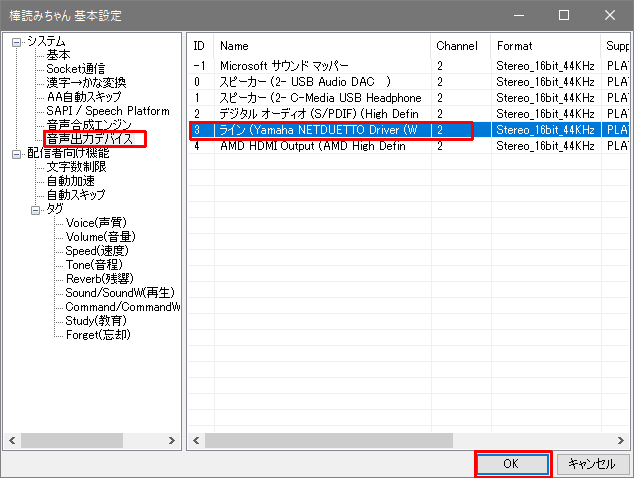Open 漢字→かな変換 settings
The image size is (634, 478).
pos(86,82)
